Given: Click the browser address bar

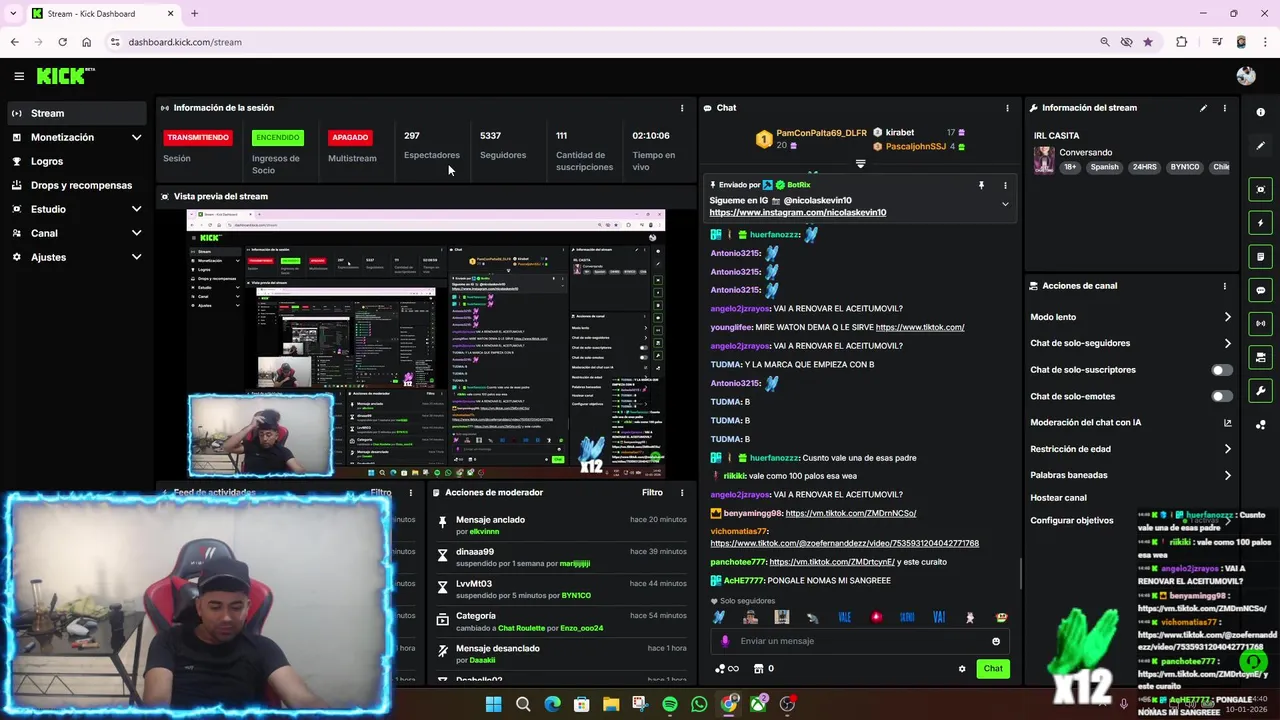Looking at the screenshot, I should 600,42.
